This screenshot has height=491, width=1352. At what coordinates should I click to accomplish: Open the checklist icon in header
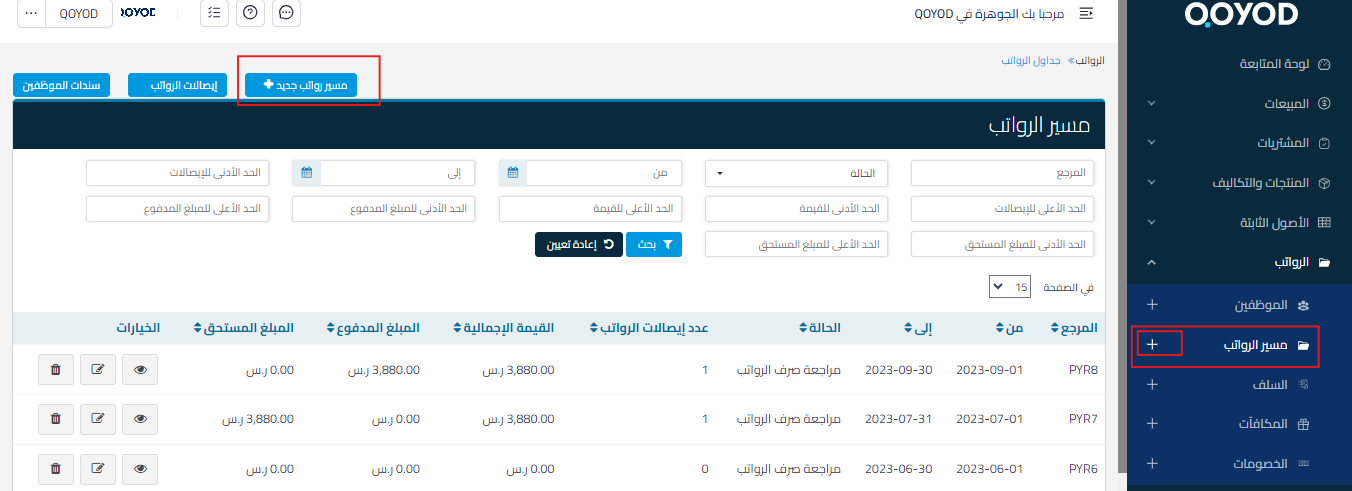coord(214,13)
